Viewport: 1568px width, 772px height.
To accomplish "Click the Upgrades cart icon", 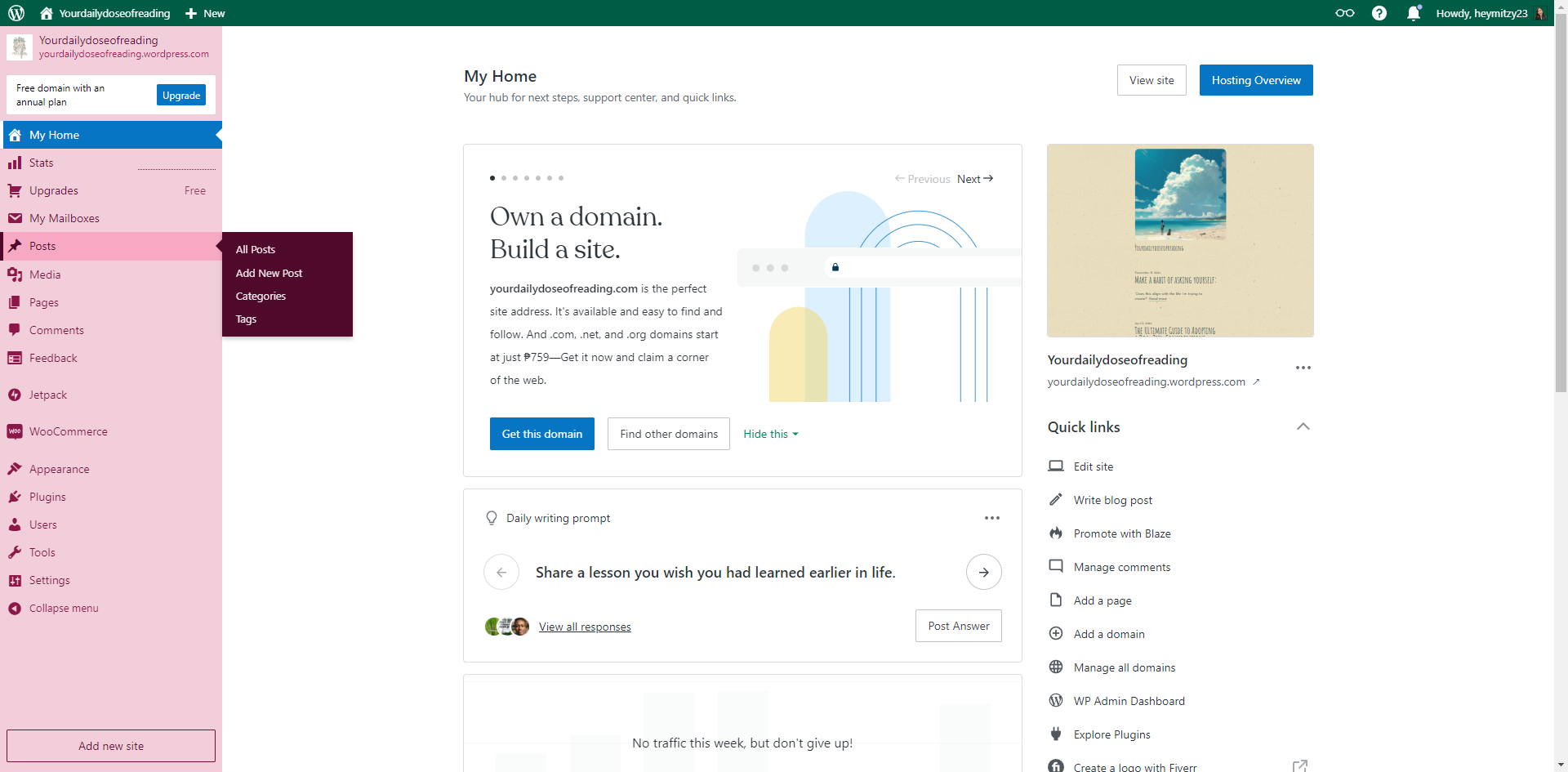I will click(15, 190).
